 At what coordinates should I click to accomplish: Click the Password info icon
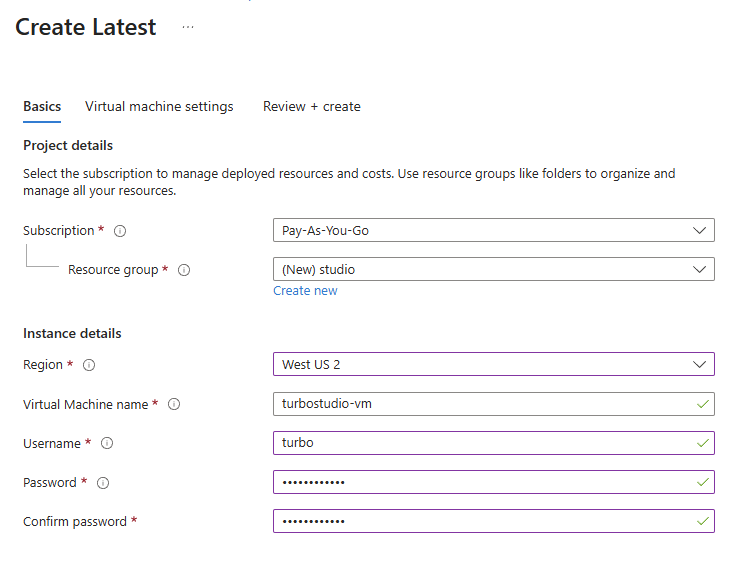(103, 483)
